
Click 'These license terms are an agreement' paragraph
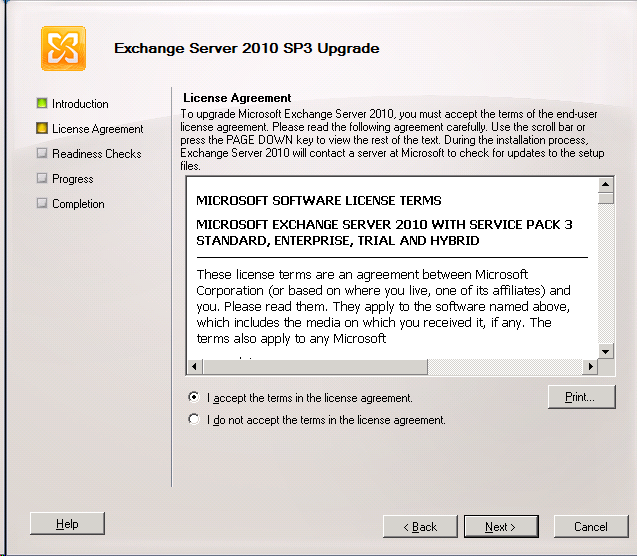[x=384, y=306]
